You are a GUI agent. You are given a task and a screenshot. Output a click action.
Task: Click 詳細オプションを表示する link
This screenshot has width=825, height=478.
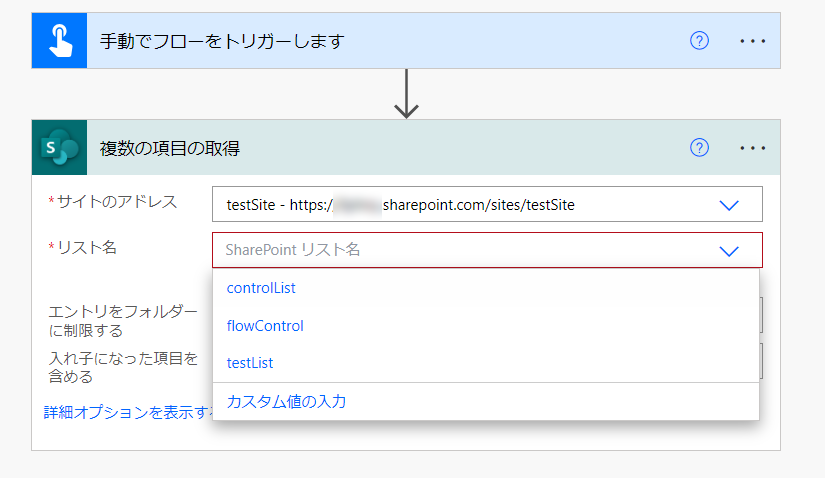coord(128,412)
